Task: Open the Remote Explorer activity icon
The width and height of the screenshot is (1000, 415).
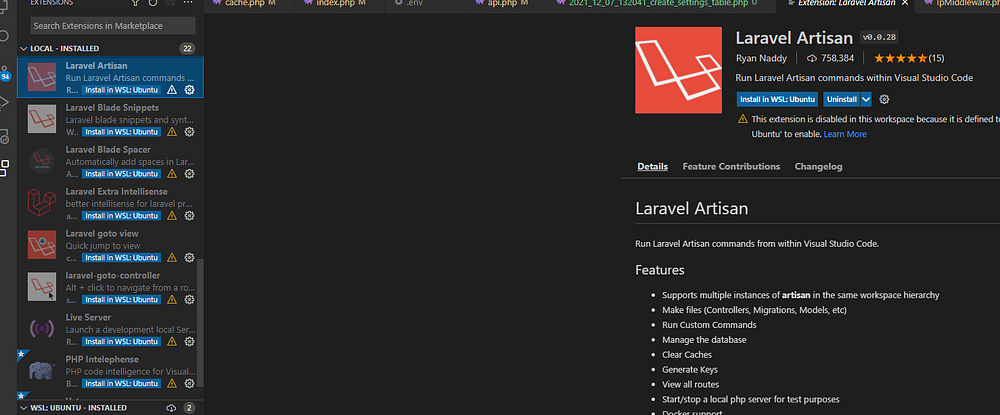Action: (x=5, y=135)
